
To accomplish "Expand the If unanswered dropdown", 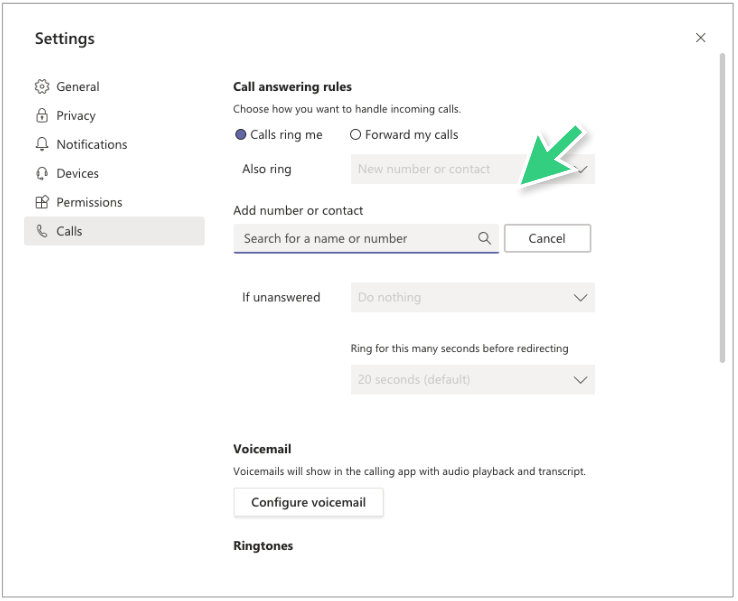I will pyautogui.click(x=473, y=297).
